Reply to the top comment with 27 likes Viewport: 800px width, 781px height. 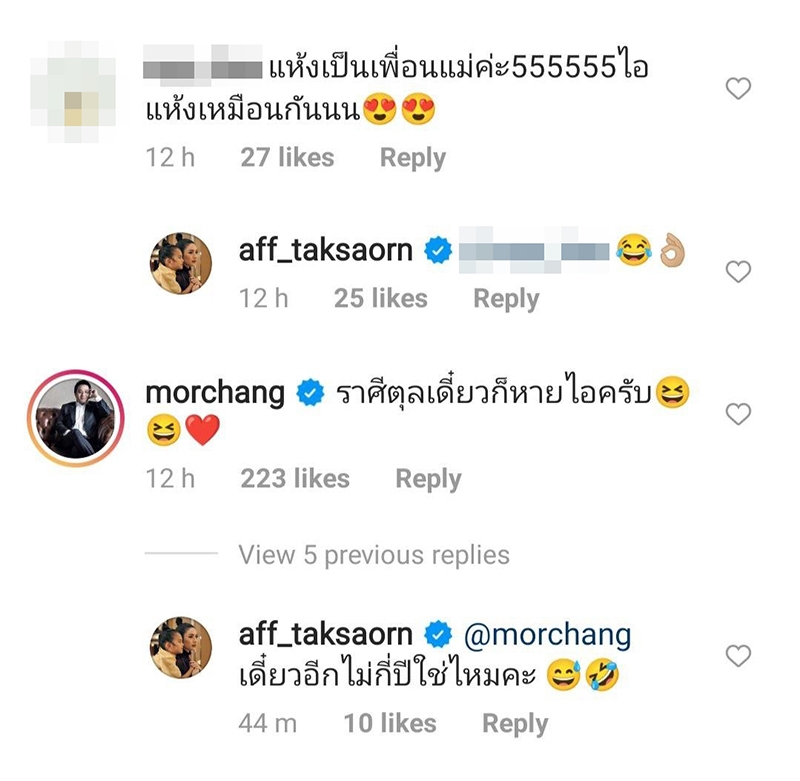point(413,158)
